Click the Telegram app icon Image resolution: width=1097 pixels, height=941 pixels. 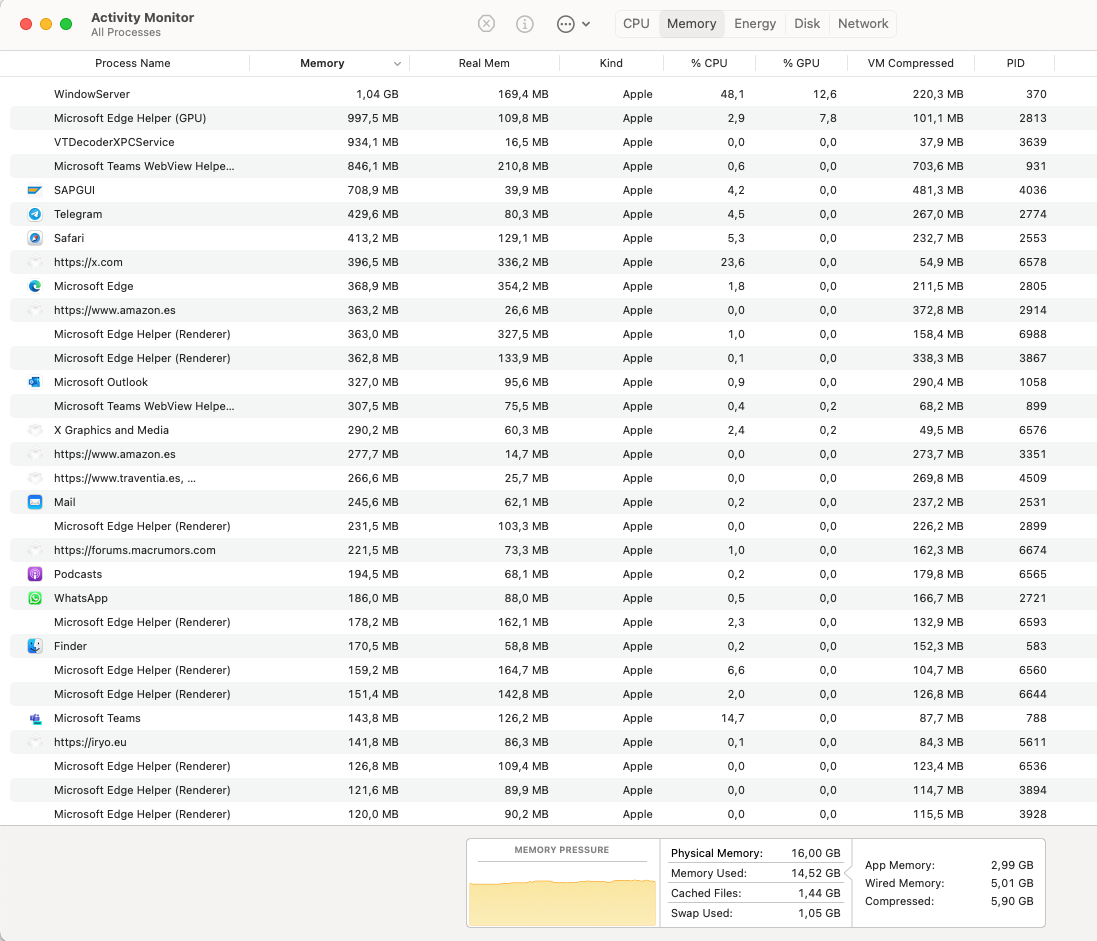35,214
